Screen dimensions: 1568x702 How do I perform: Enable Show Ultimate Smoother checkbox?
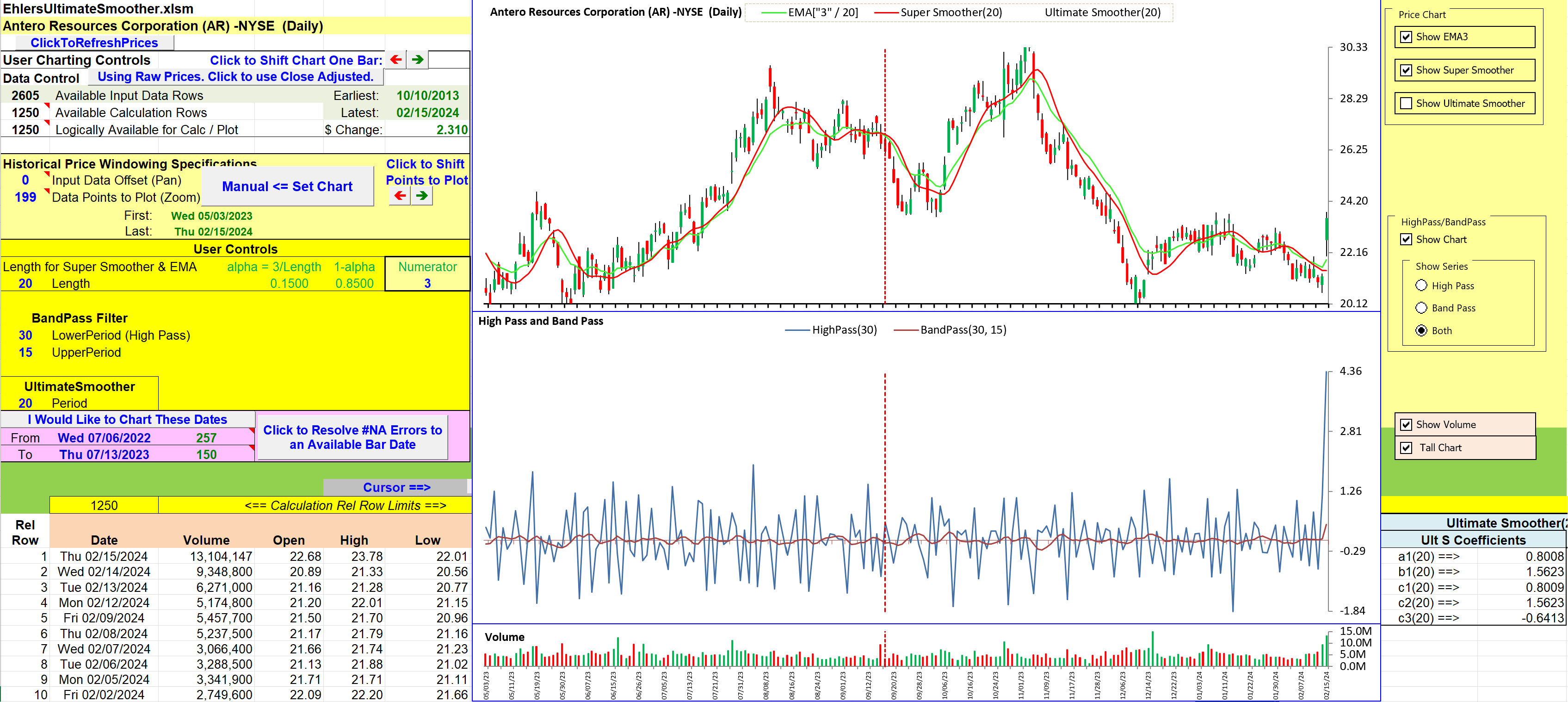point(1406,104)
